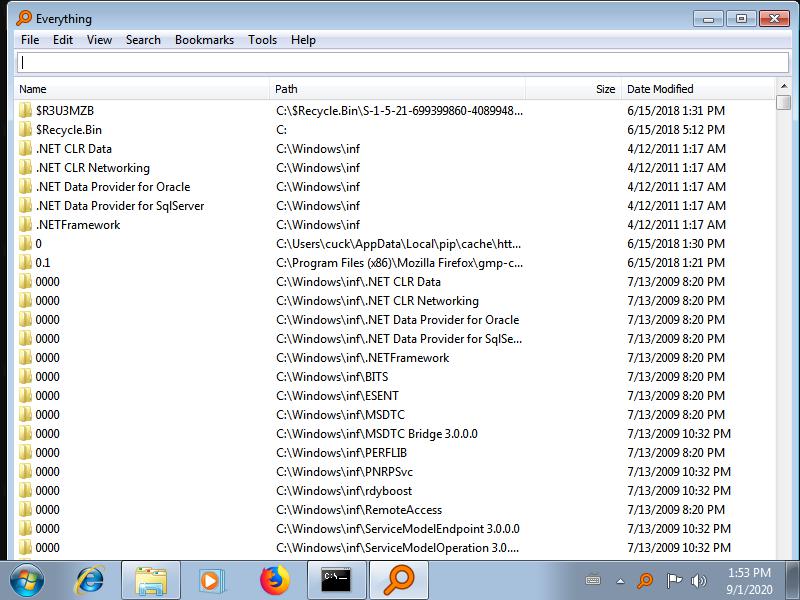The image size is (800, 600).
Task: Click the date 6/15/2018 1:30 PM
Action: (x=676, y=243)
